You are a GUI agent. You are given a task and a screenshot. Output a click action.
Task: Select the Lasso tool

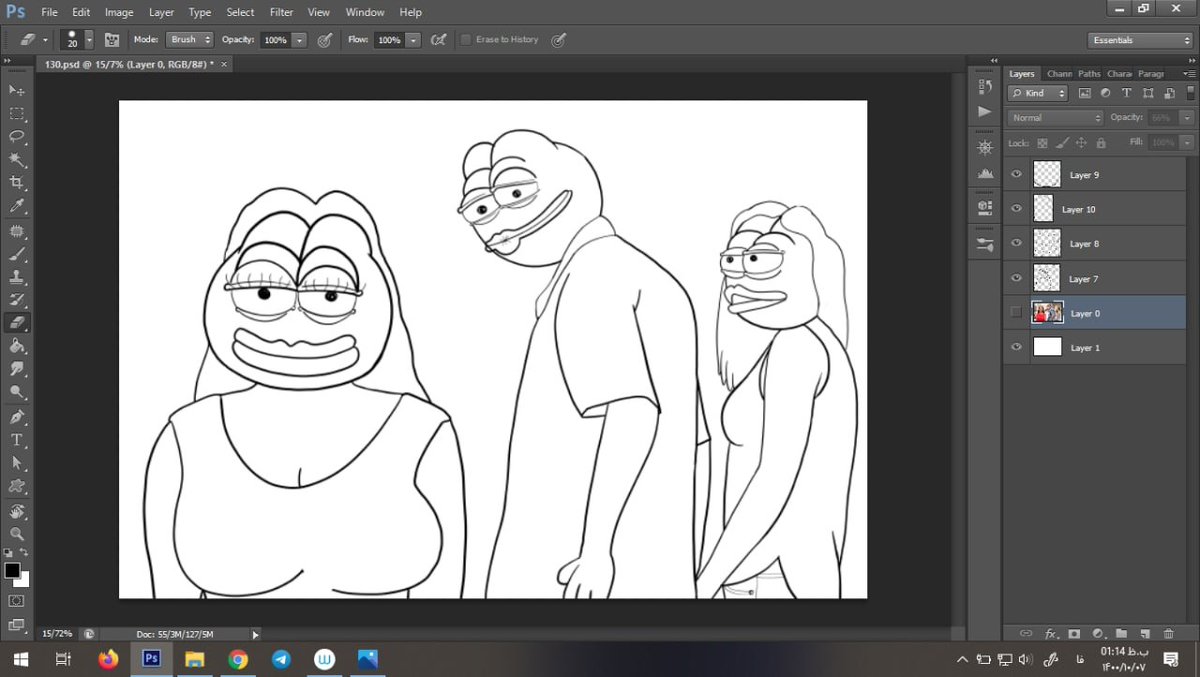(x=17, y=136)
